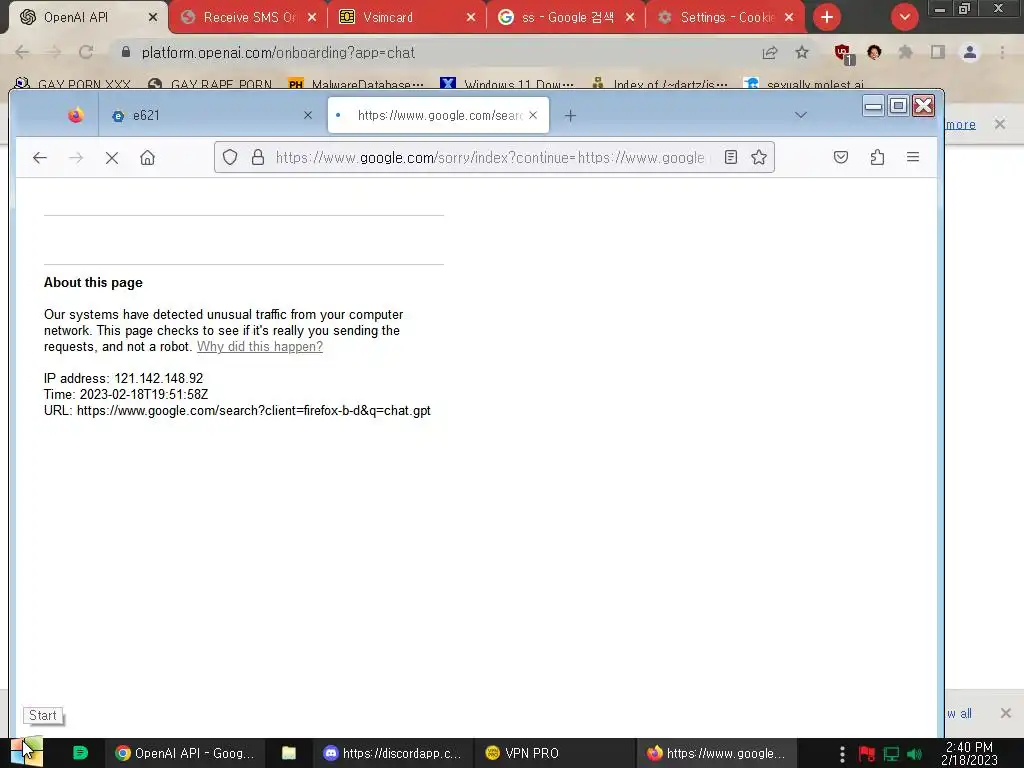Reload page in Chrome
The width and height of the screenshot is (1024, 768).
(86, 52)
